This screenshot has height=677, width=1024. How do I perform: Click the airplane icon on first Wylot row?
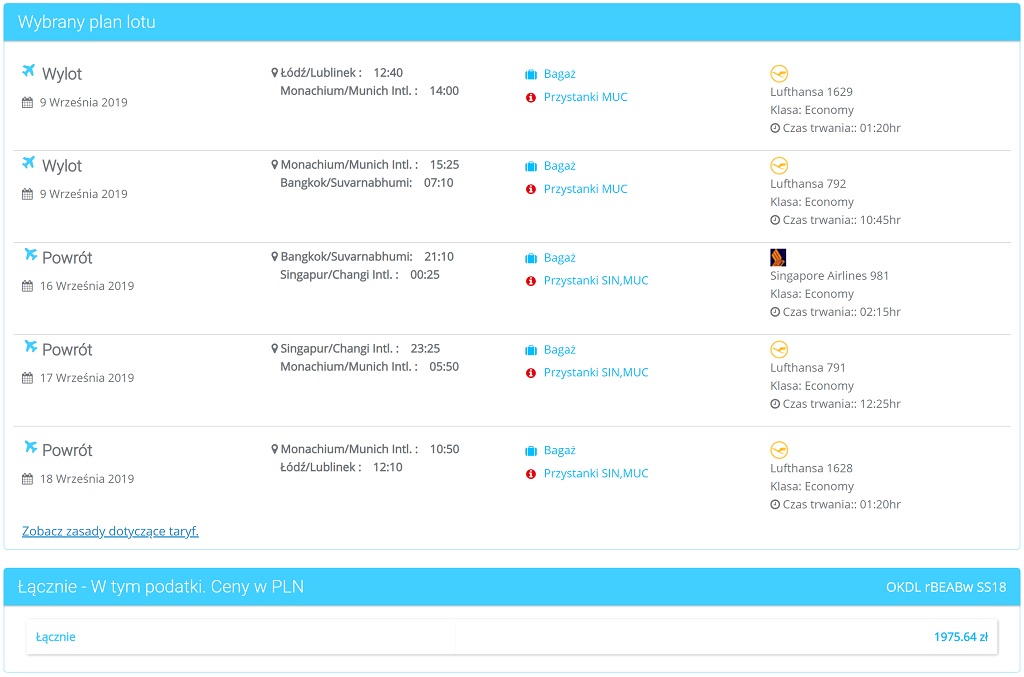pos(28,71)
